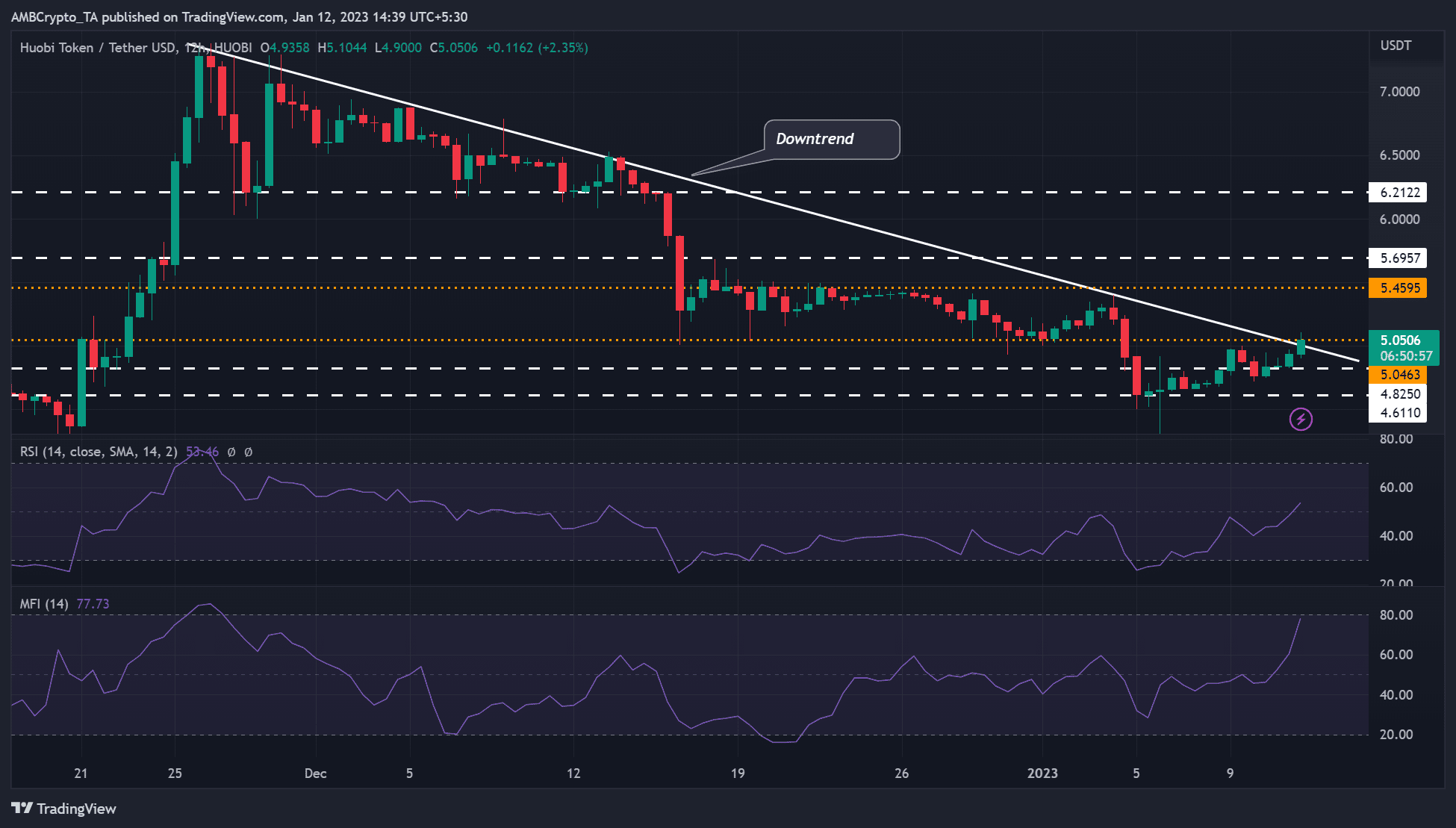This screenshot has width=1456, height=828.
Task: Select the USDT currency label
Action: pyautogui.click(x=1396, y=46)
